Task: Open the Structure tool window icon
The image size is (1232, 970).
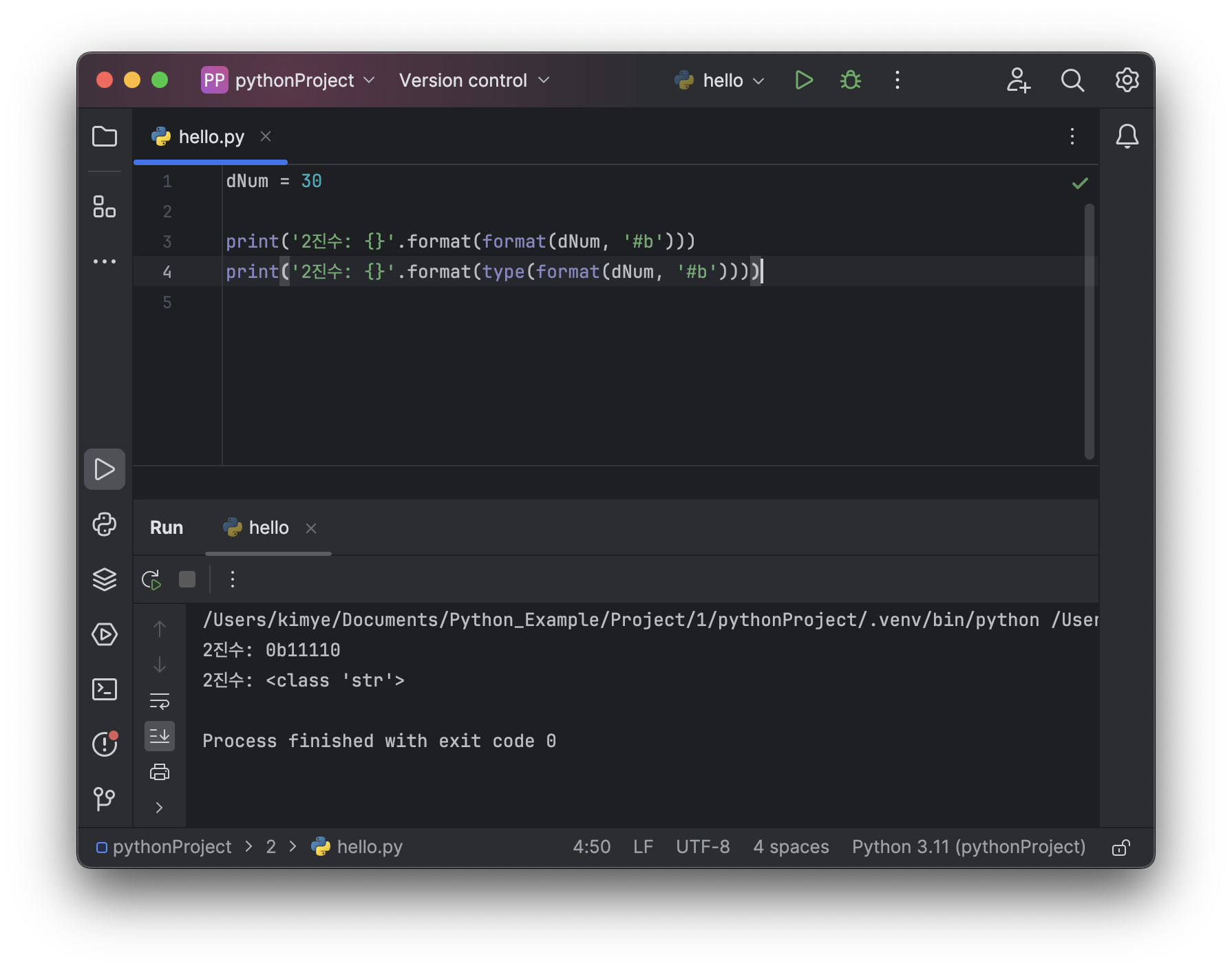Action: tap(105, 206)
